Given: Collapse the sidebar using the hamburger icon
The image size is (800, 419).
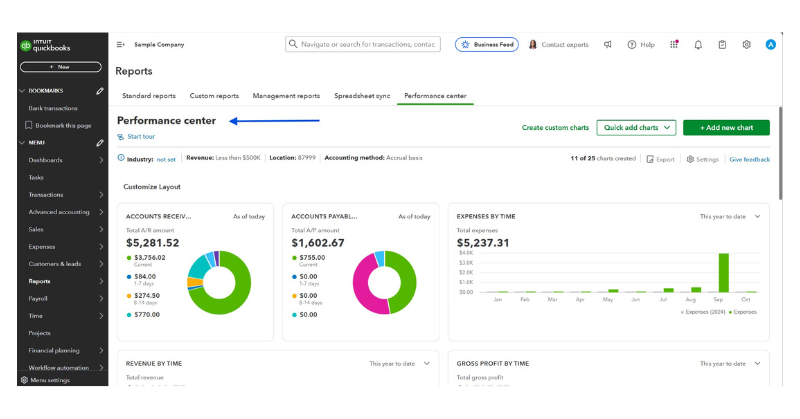Looking at the screenshot, I should [x=121, y=45].
